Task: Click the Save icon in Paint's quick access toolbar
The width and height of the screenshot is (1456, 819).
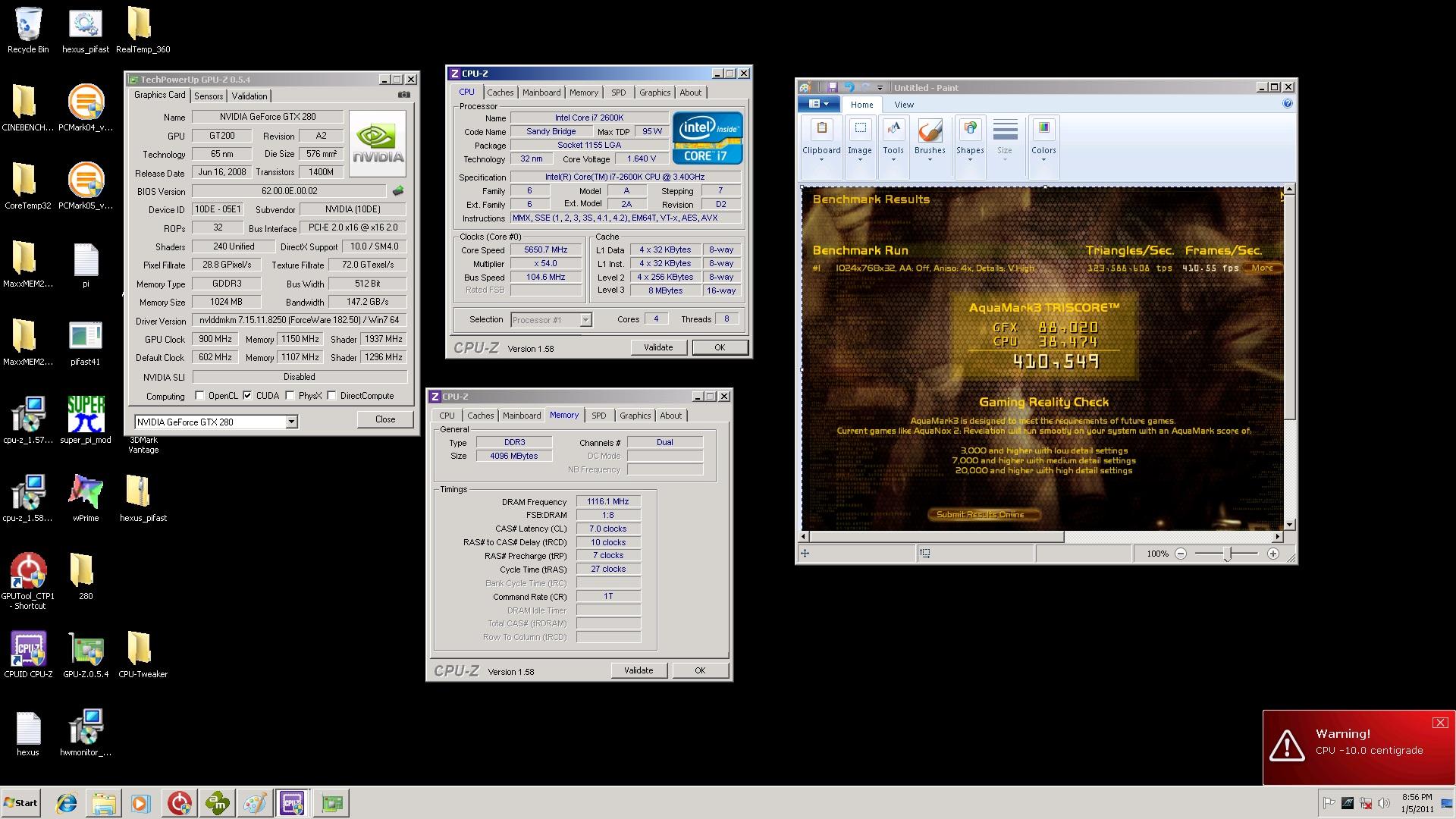Action: 832,87
